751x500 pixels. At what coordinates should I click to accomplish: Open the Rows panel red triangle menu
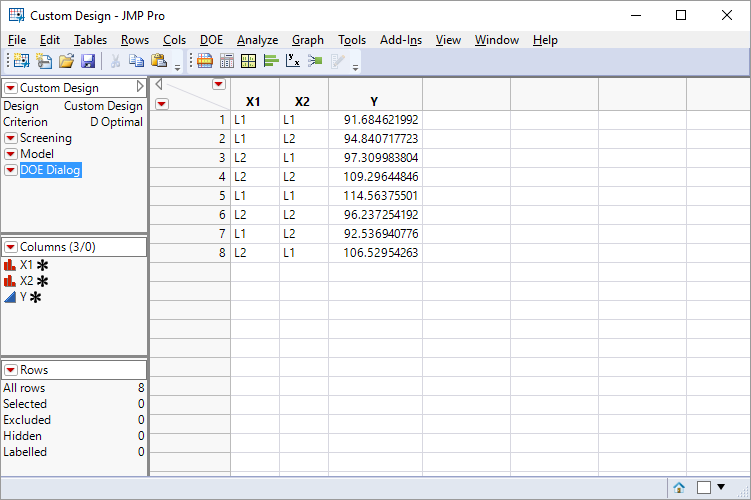point(11,370)
